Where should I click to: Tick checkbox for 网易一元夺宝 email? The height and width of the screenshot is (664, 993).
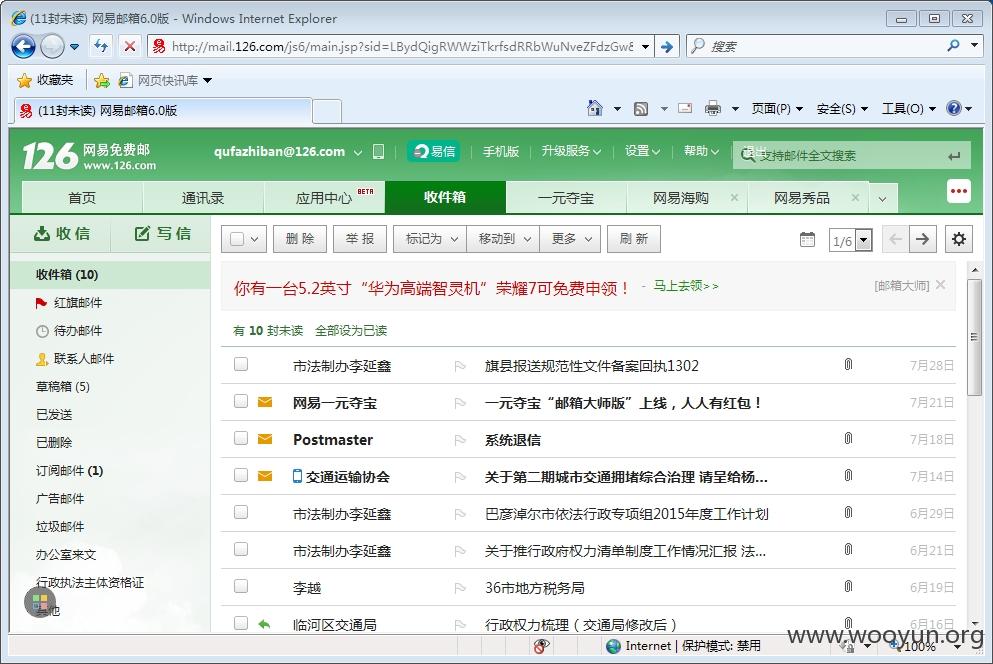[x=241, y=401]
